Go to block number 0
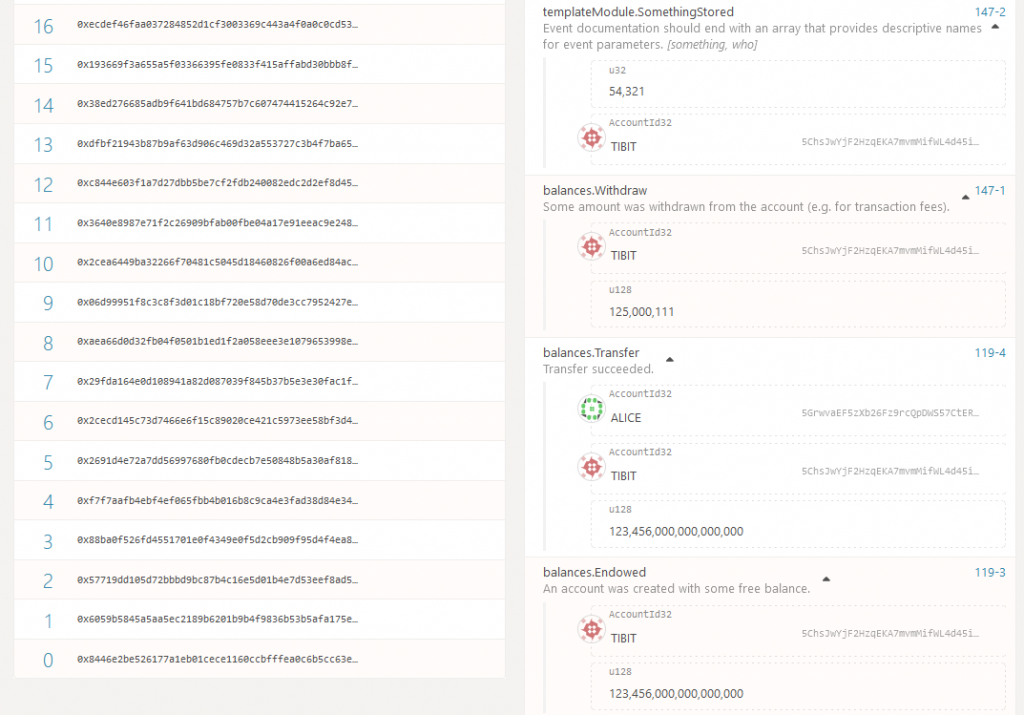Screen dimensions: 1024x715 (48, 660)
